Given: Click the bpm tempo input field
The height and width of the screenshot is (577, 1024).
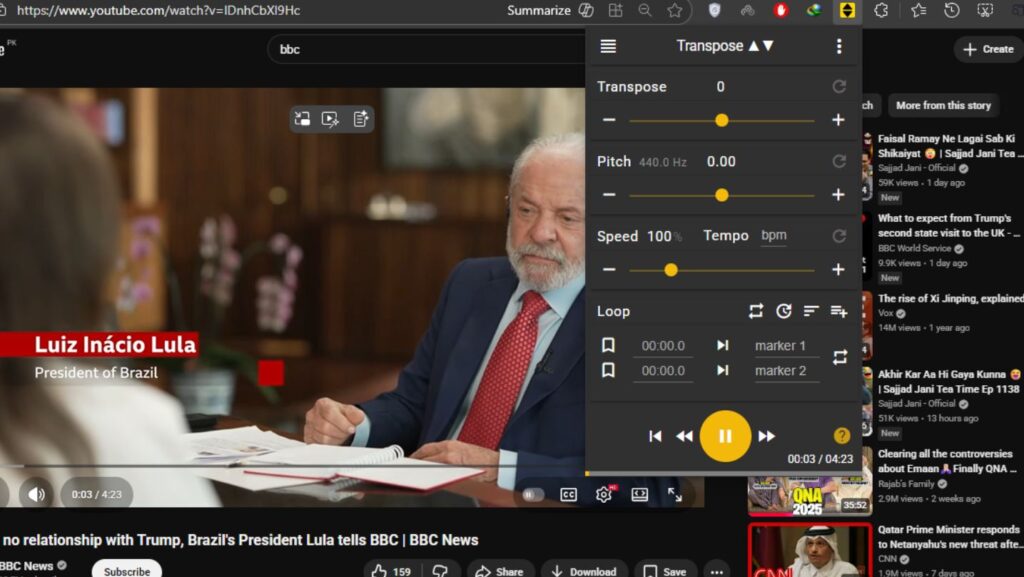Looking at the screenshot, I should (x=774, y=236).
